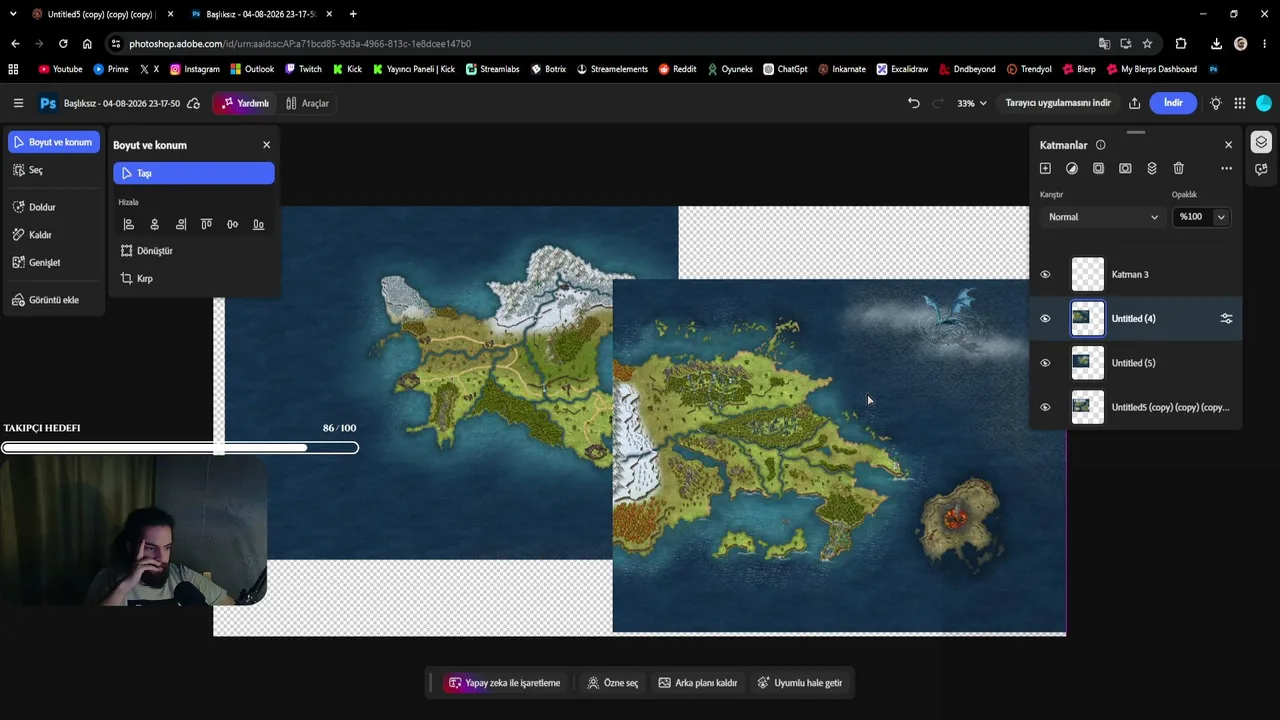Image resolution: width=1280 pixels, height=720 pixels.
Task: Delete the selected layer with trash icon
Action: [x=1178, y=168]
